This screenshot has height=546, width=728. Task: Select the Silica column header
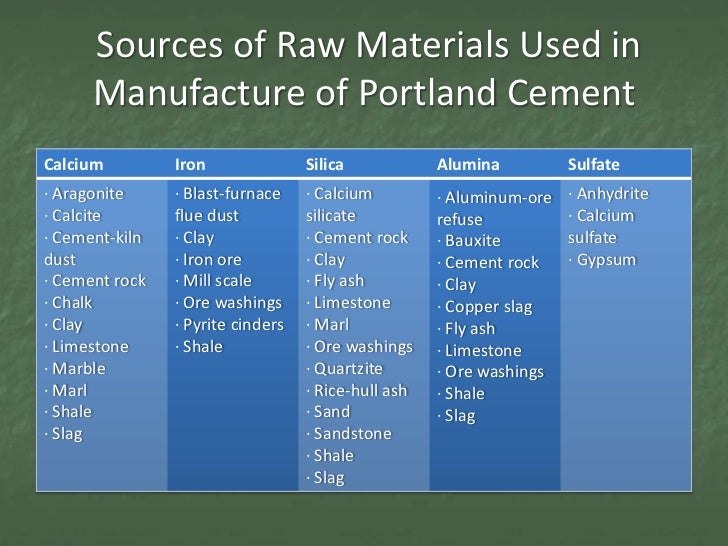pos(325,164)
